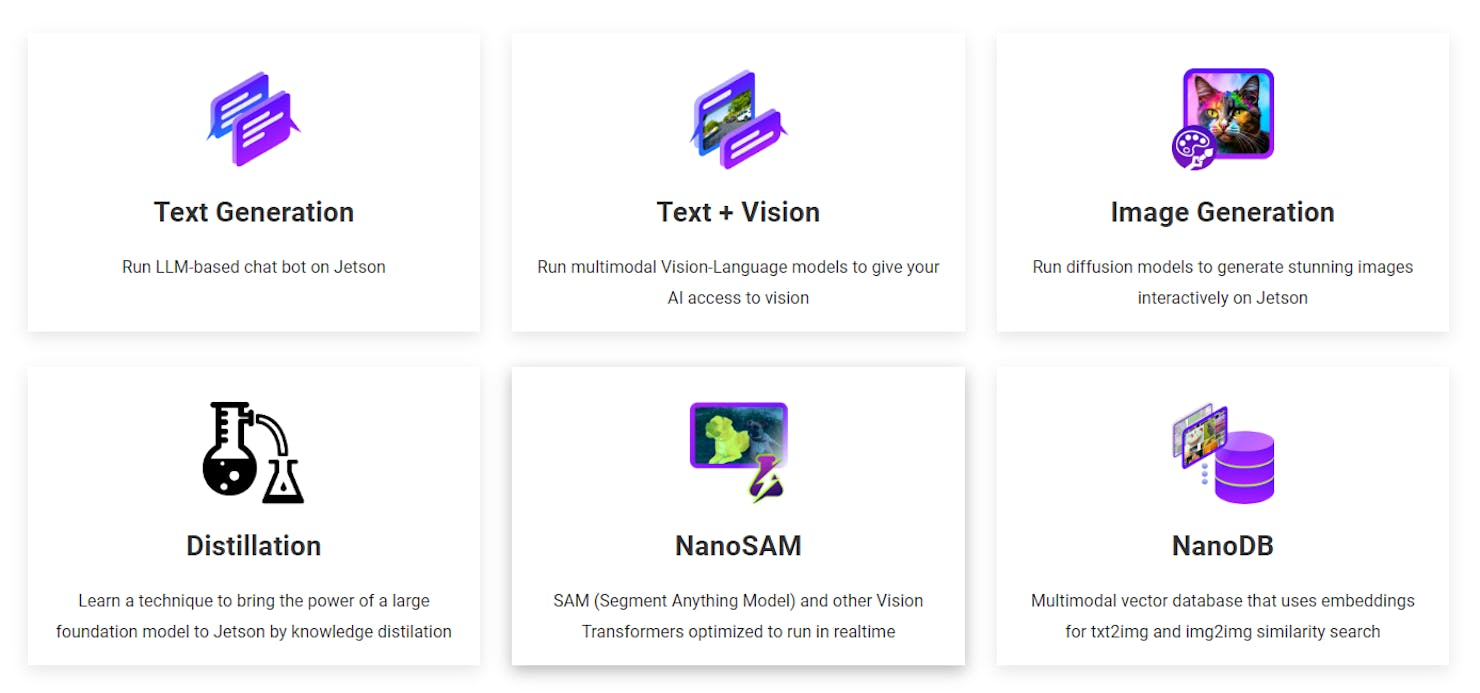This screenshot has height=693, width=1480.
Task: Click the Text Generation chat bubbles icon
Action: pos(253,117)
